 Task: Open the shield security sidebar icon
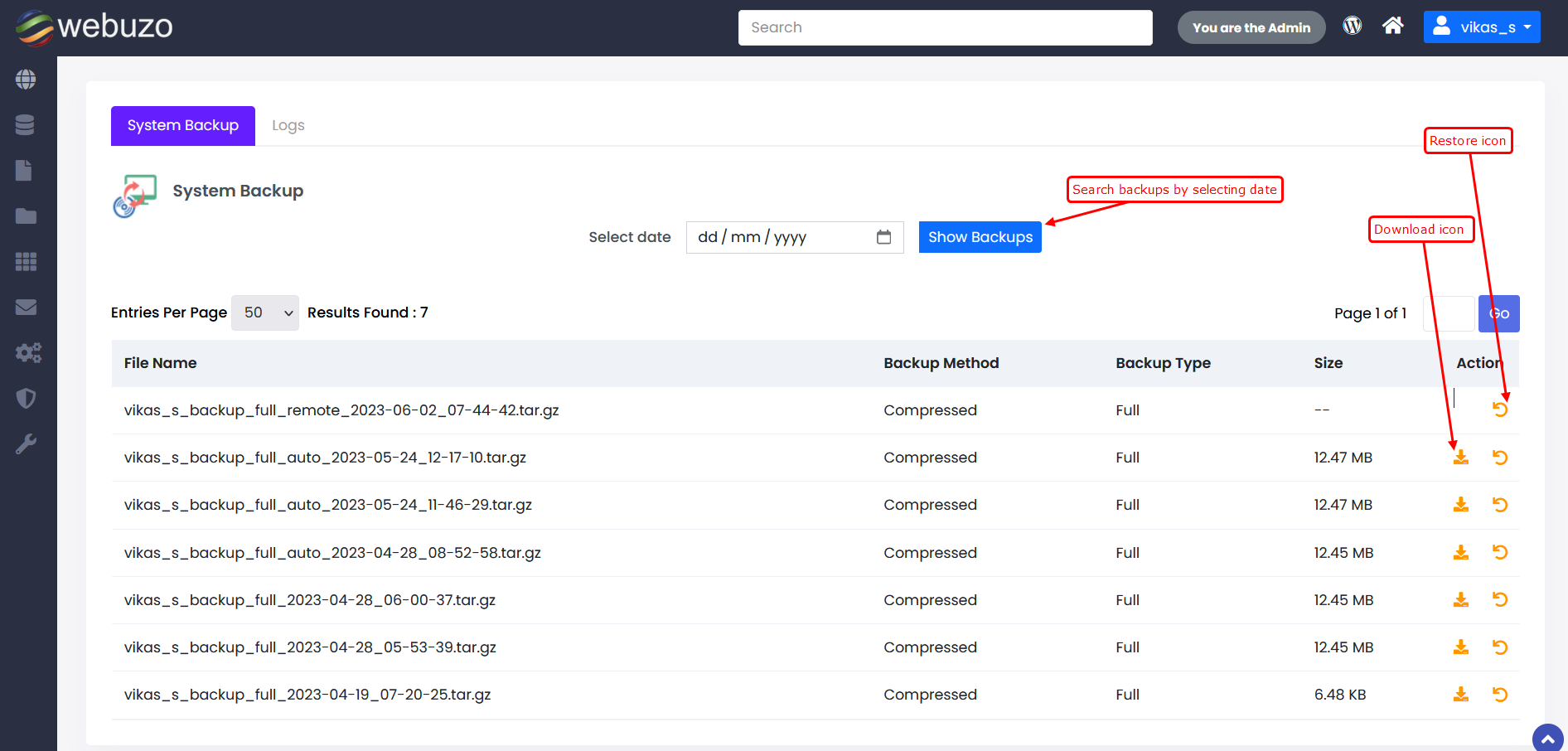26,399
